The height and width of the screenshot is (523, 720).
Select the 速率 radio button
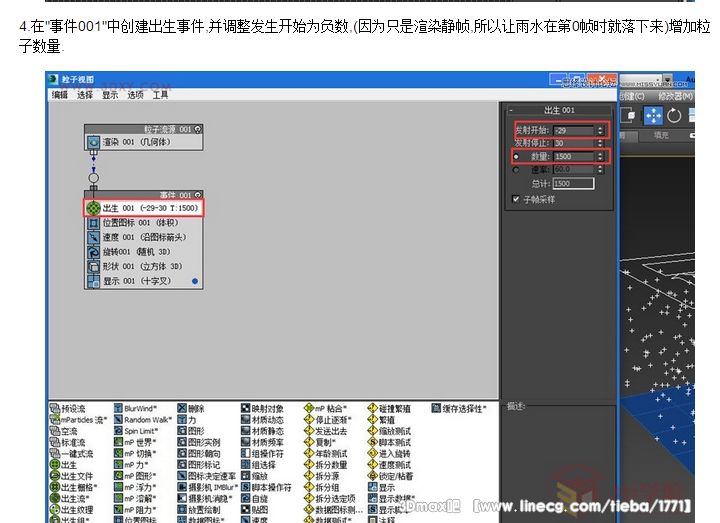click(516, 170)
